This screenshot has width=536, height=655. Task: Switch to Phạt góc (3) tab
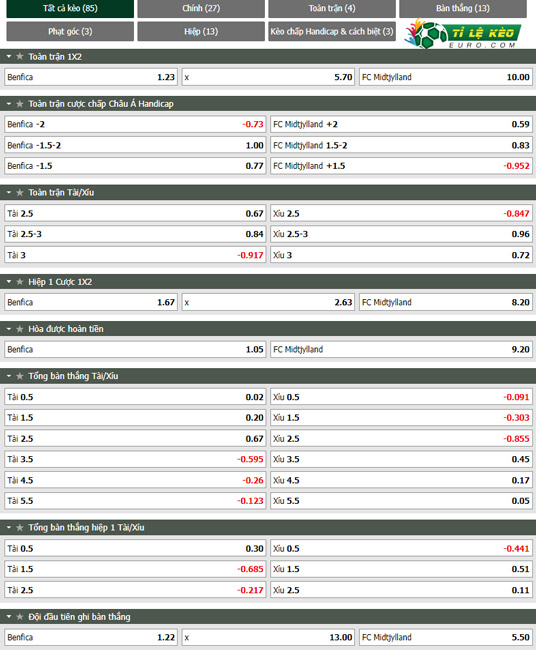click(x=70, y=31)
